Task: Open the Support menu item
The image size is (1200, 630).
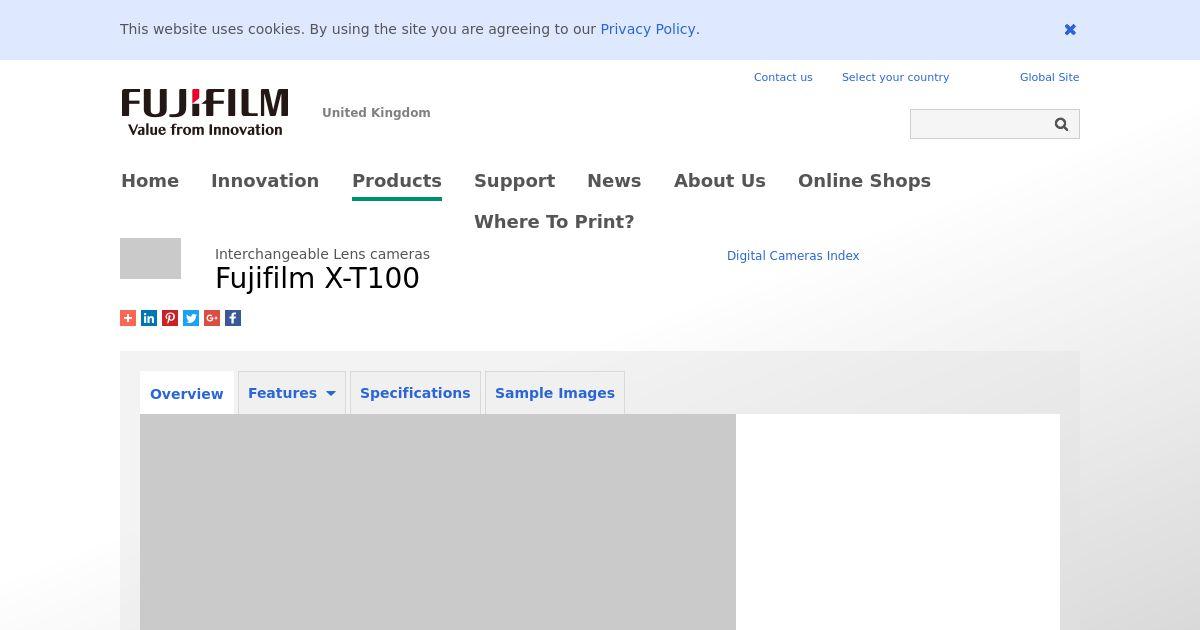Action: (514, 181)
